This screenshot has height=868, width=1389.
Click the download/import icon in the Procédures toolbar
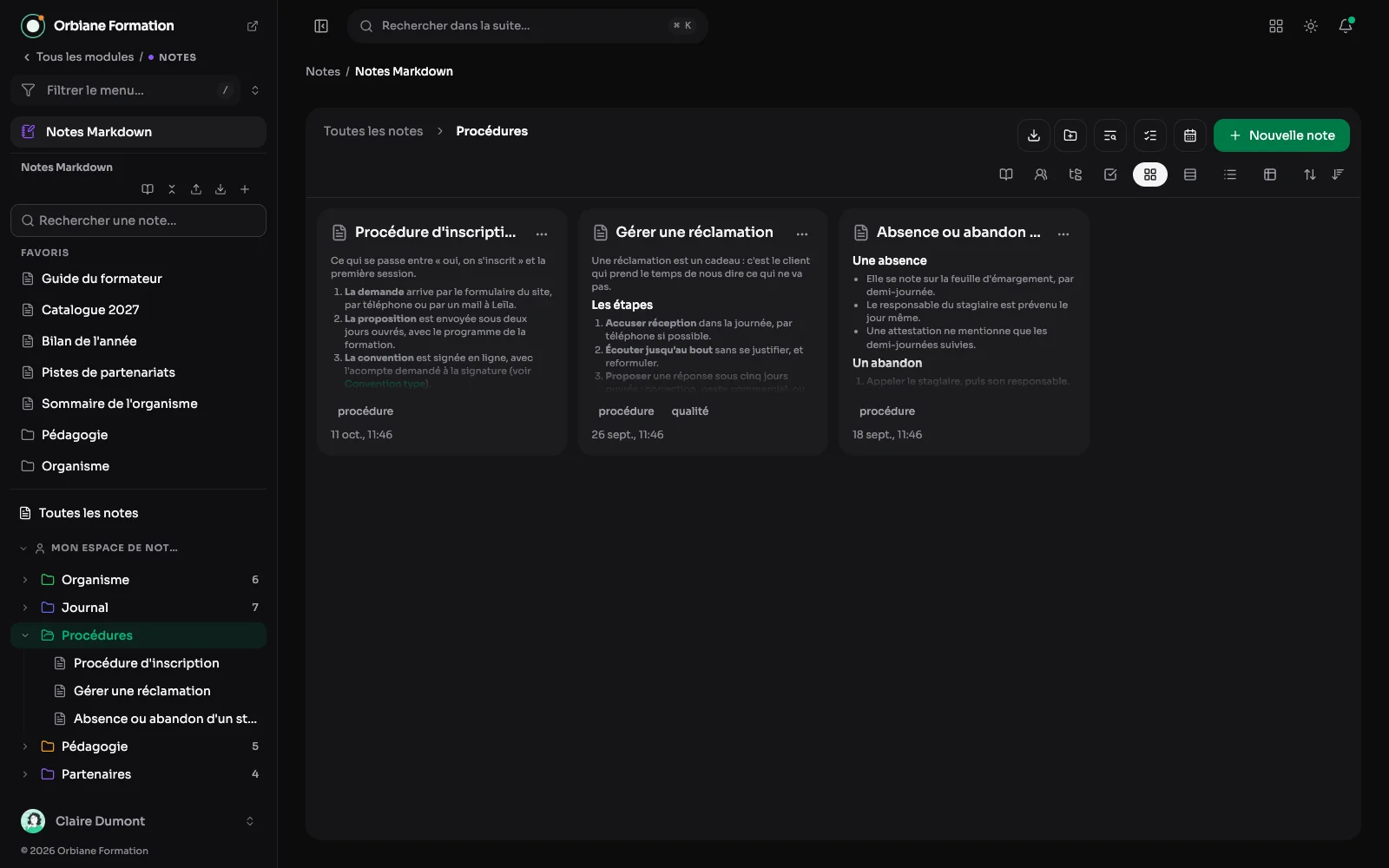pos(1033,135)
